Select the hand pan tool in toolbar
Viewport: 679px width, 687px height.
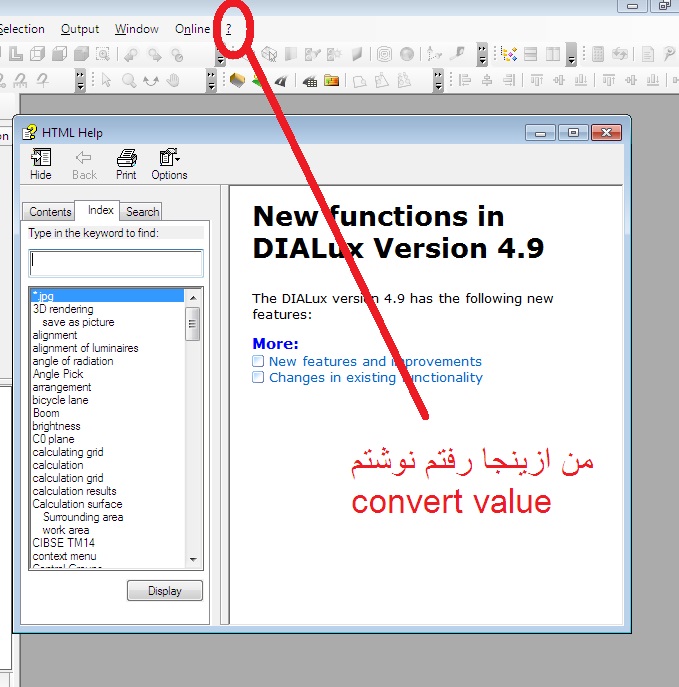click(173, 80)
